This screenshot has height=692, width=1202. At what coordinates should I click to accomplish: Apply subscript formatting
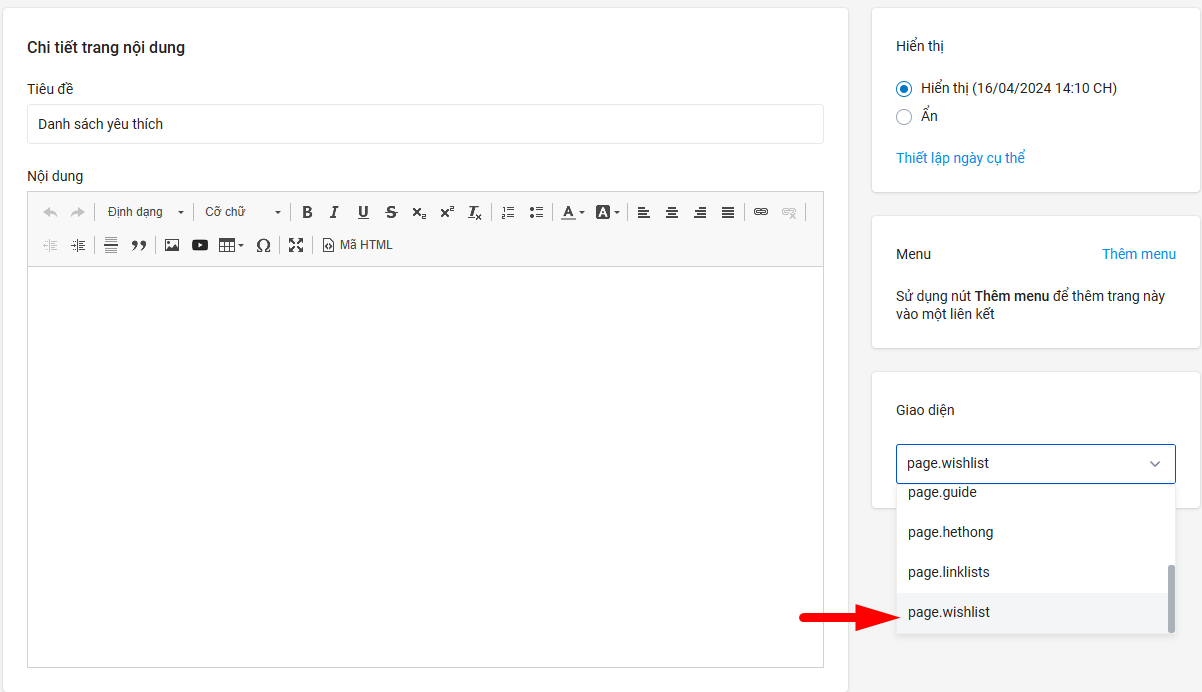click(x=419, y=212)
